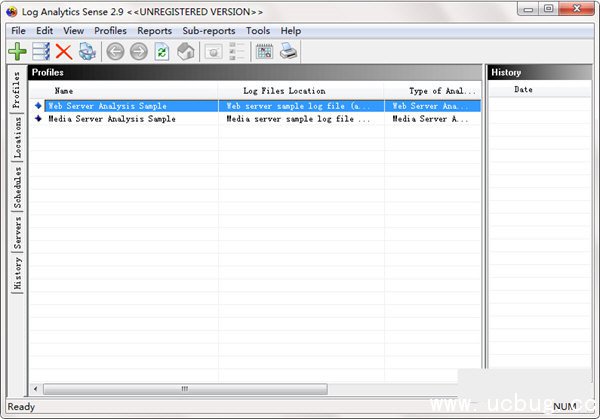Click the 'Media Server A...' type cell

point(430,119)
